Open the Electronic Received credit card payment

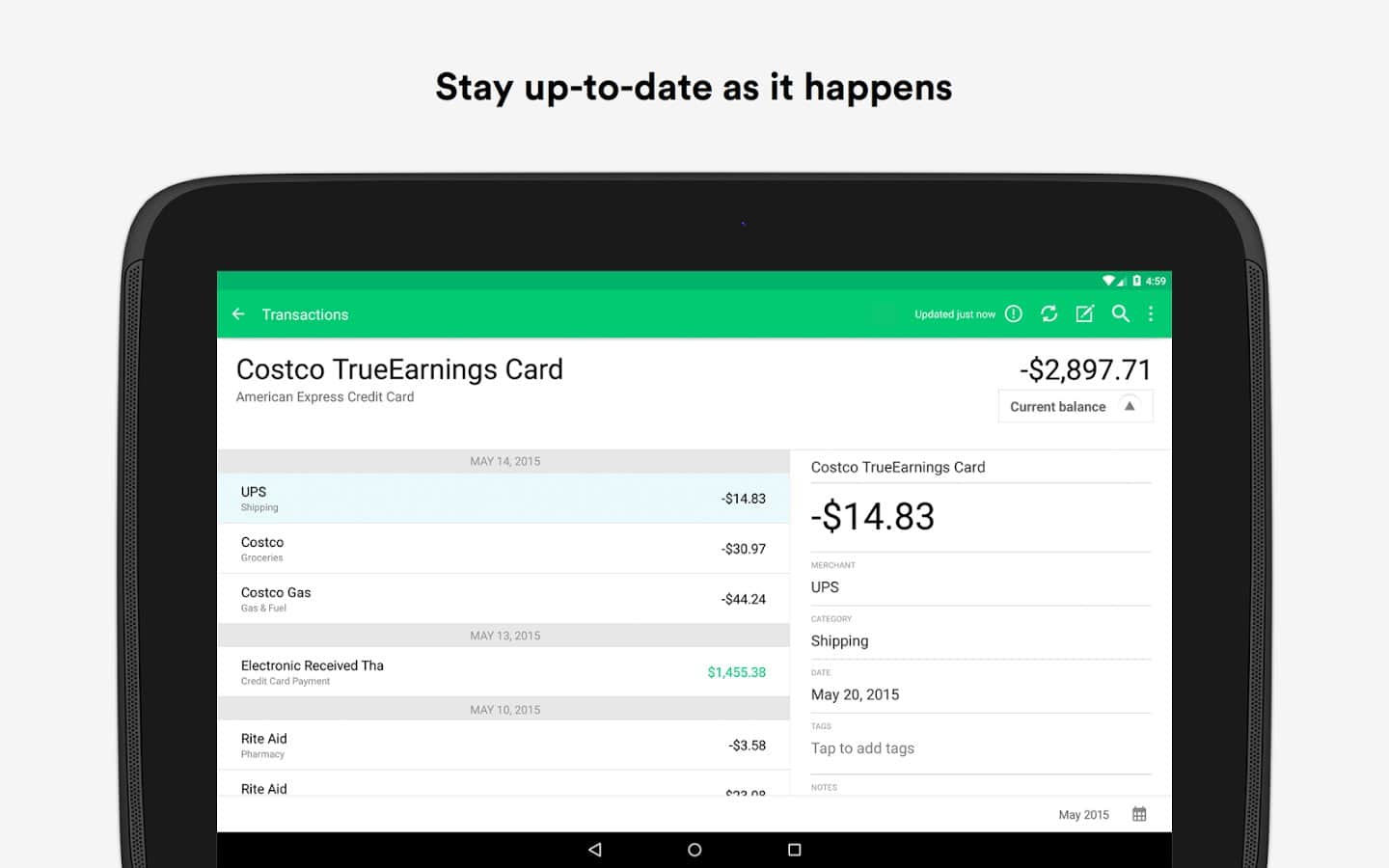[x=503, y=672]
